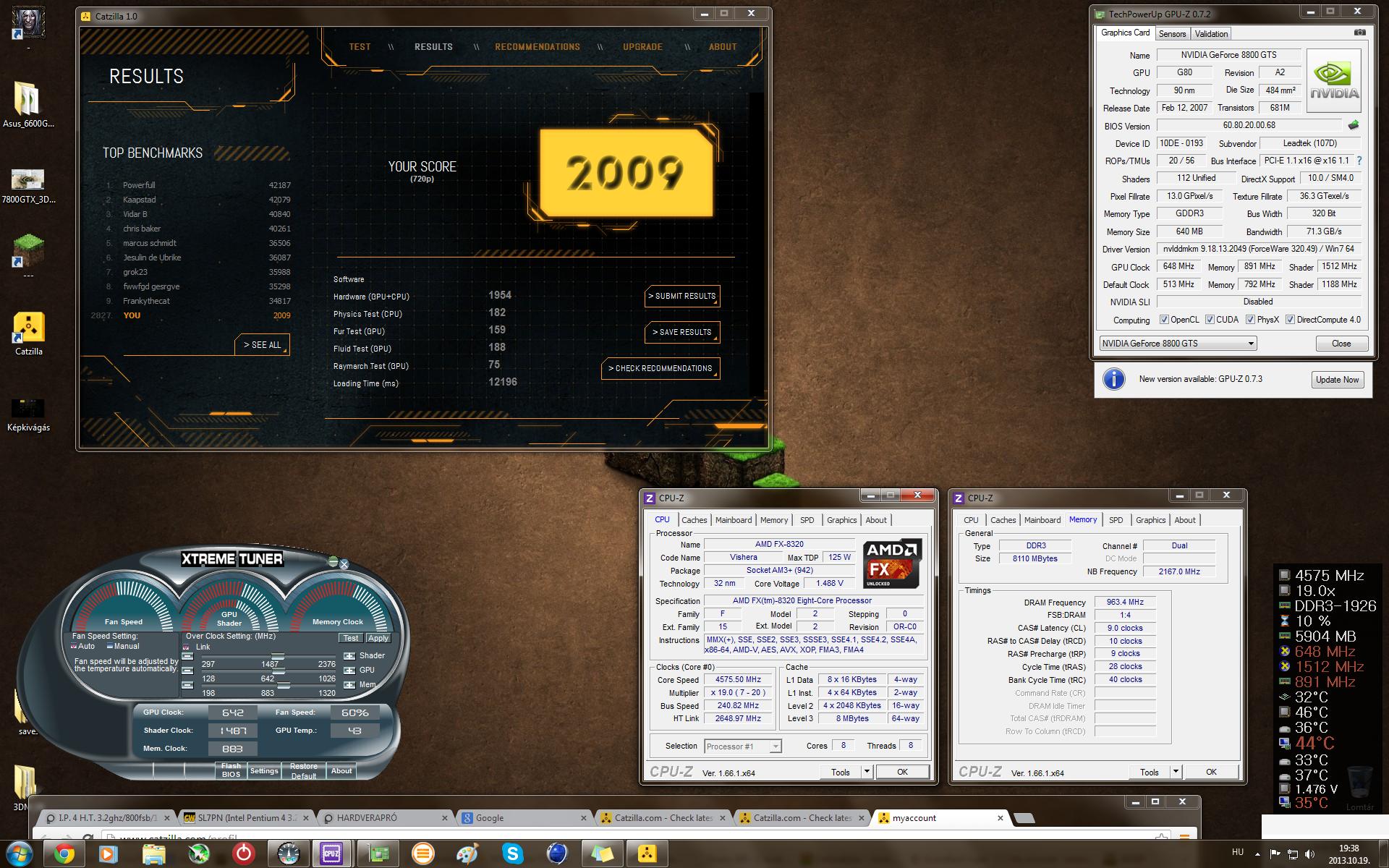Select Auto fan speed setting
This screenshot has width=1389, height=868.
tap(74, 646)
